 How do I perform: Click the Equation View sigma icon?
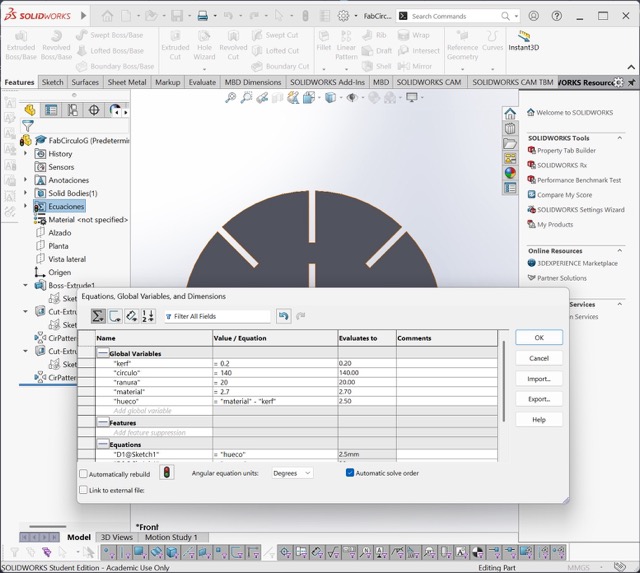(x=98, y=316)
